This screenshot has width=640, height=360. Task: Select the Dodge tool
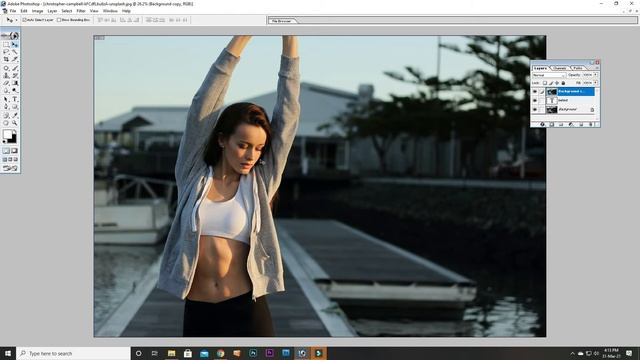(15, 90)
